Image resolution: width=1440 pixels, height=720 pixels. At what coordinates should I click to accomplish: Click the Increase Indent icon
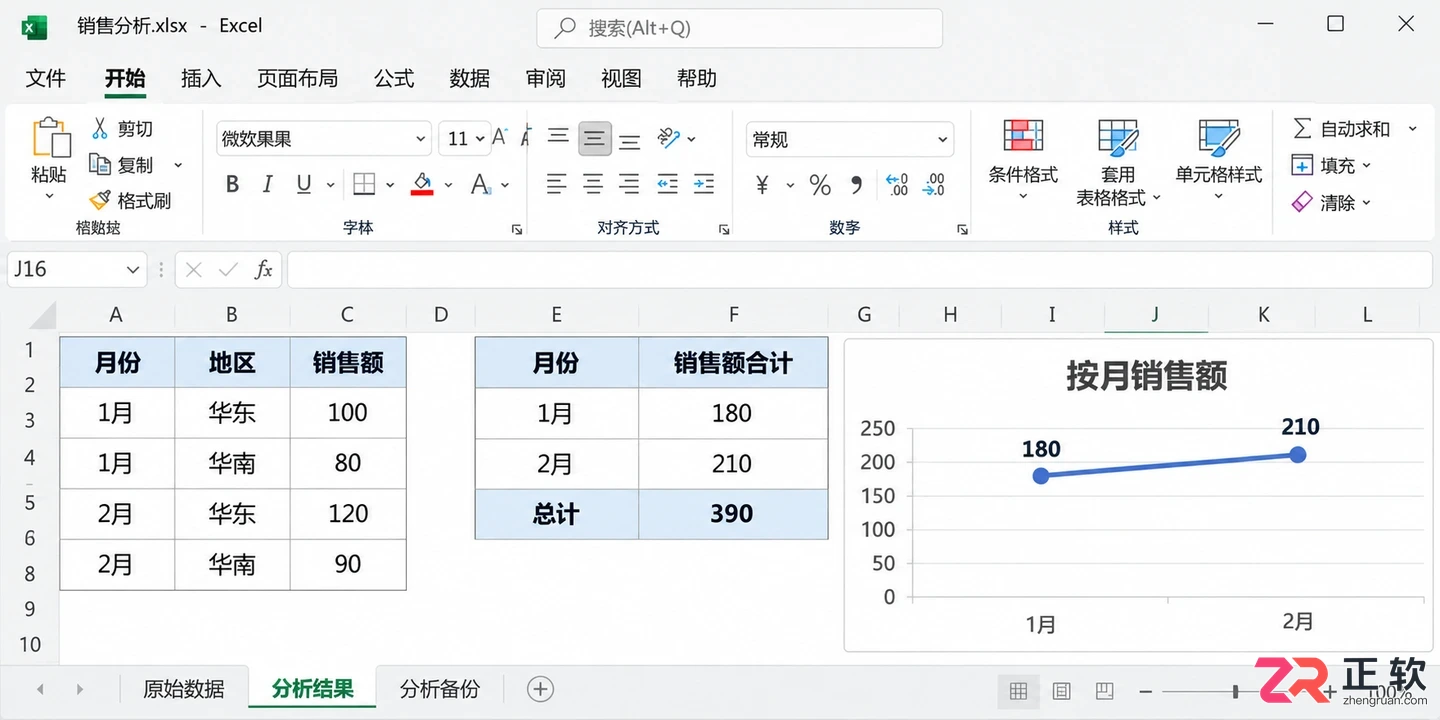[x=704, y=184]
